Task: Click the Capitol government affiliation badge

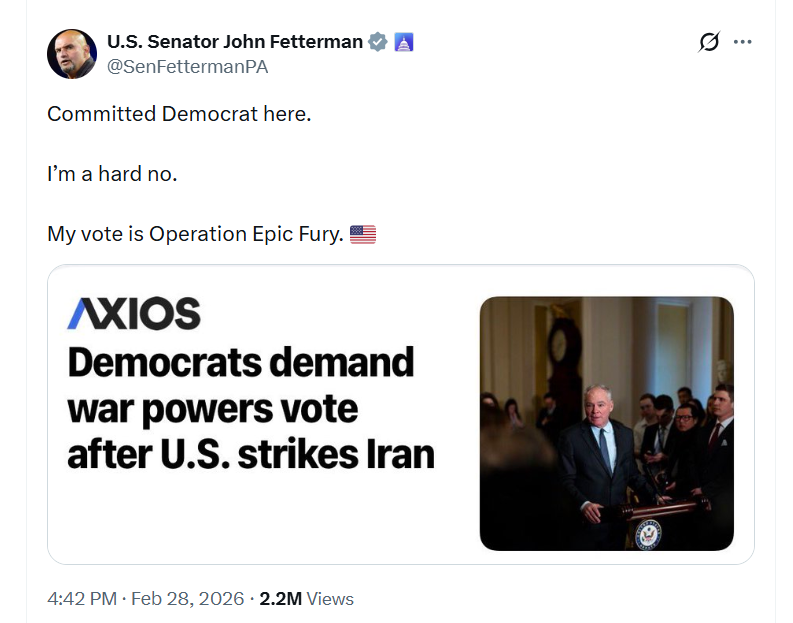Action: click(404, 42)
